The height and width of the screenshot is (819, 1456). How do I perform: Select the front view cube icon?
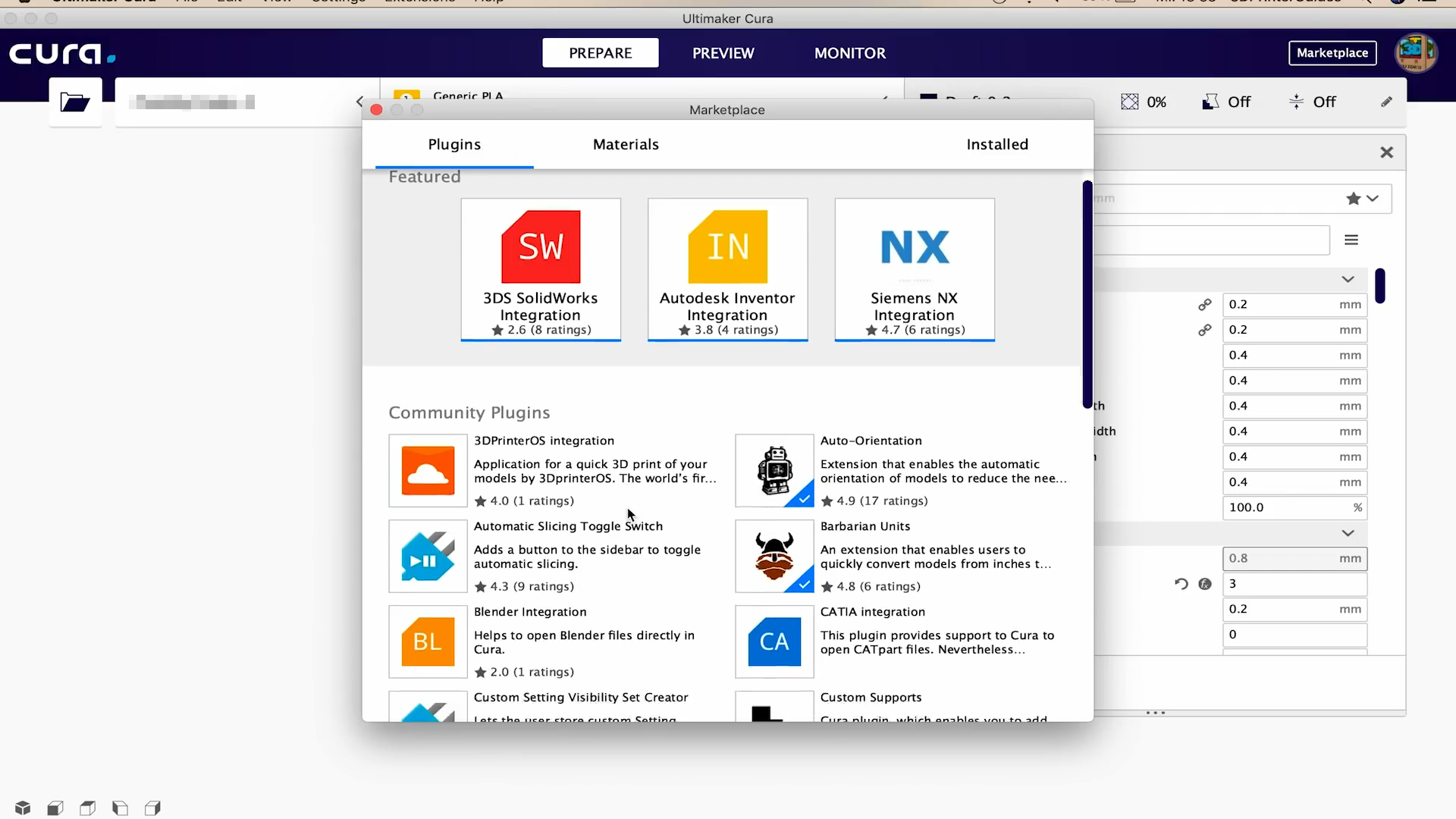click(55, 808)
